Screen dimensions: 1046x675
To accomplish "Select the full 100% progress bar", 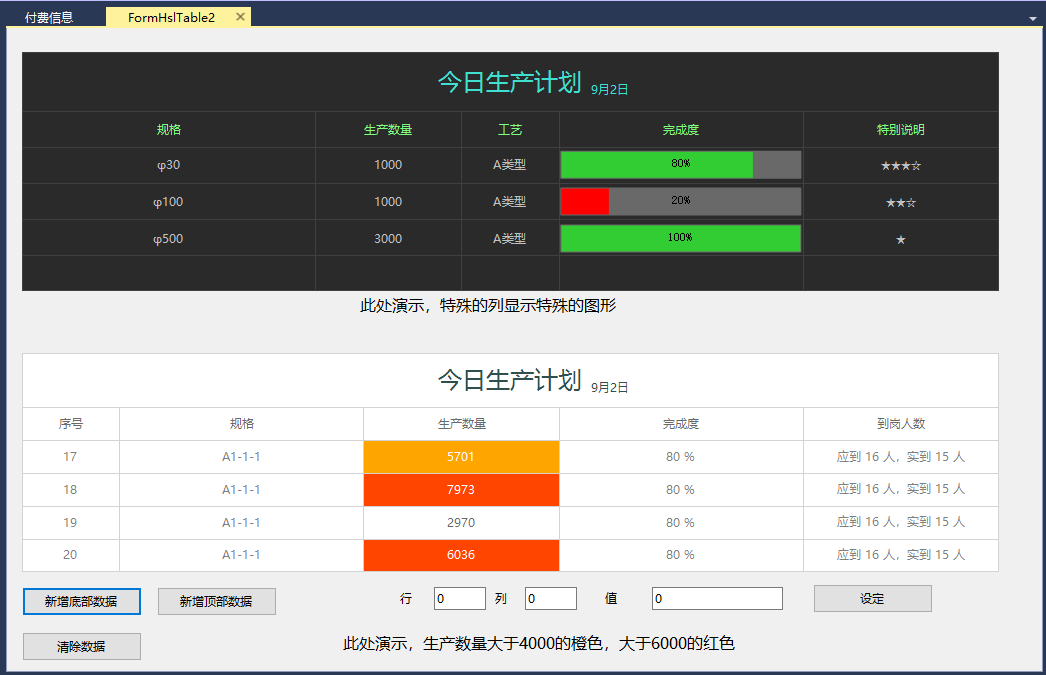I will (680, 238).
